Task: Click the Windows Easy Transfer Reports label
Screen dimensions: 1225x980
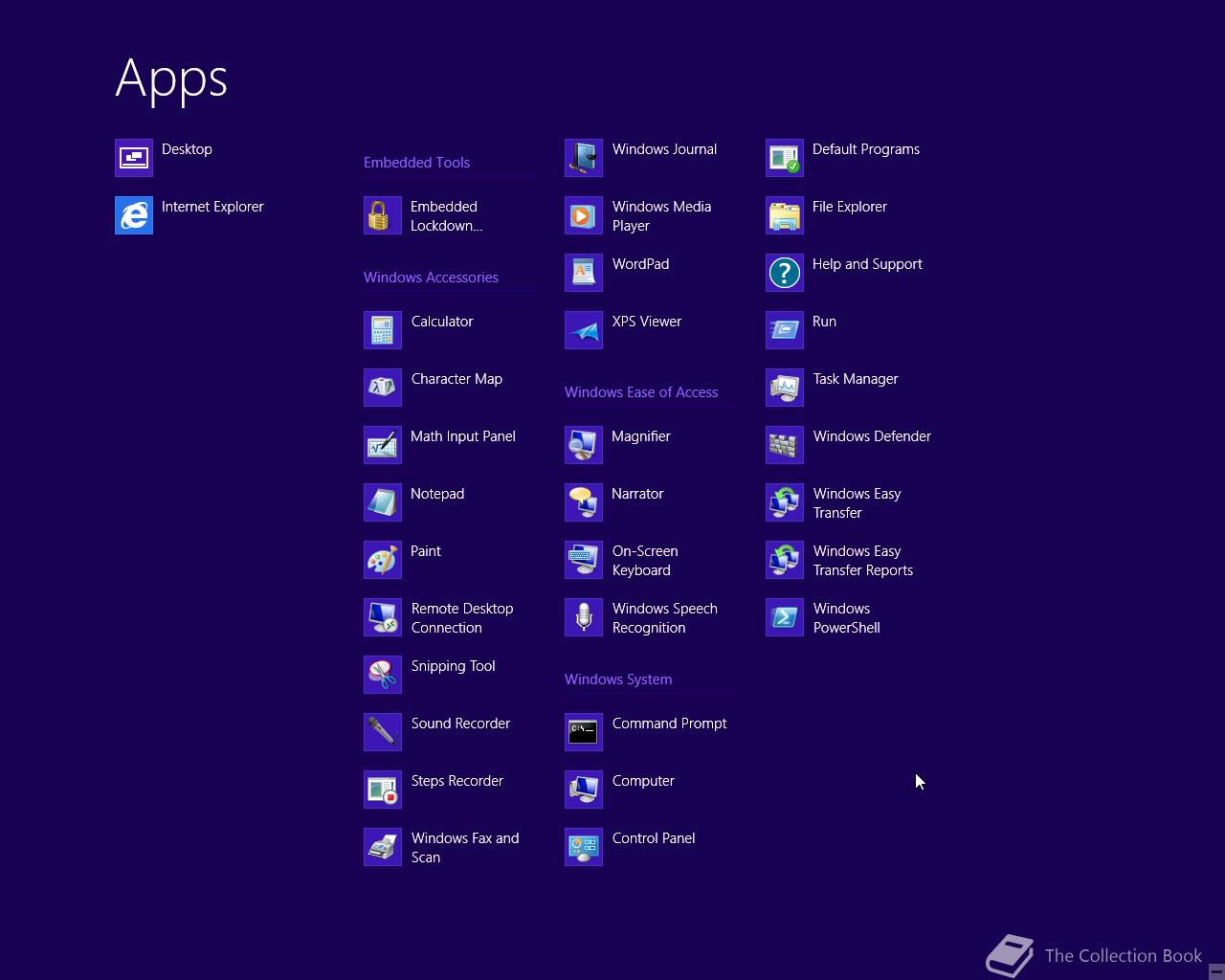Action: (x=863, y=561)
